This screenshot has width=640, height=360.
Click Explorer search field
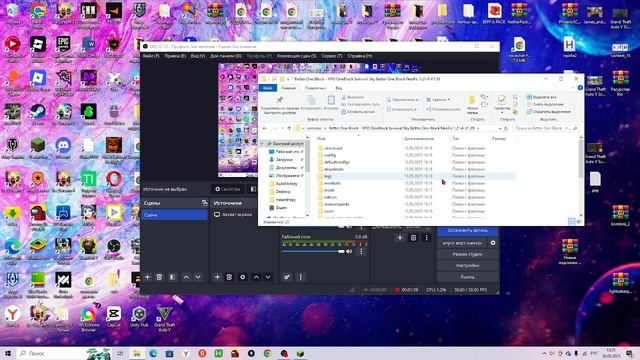coord(546,128)
